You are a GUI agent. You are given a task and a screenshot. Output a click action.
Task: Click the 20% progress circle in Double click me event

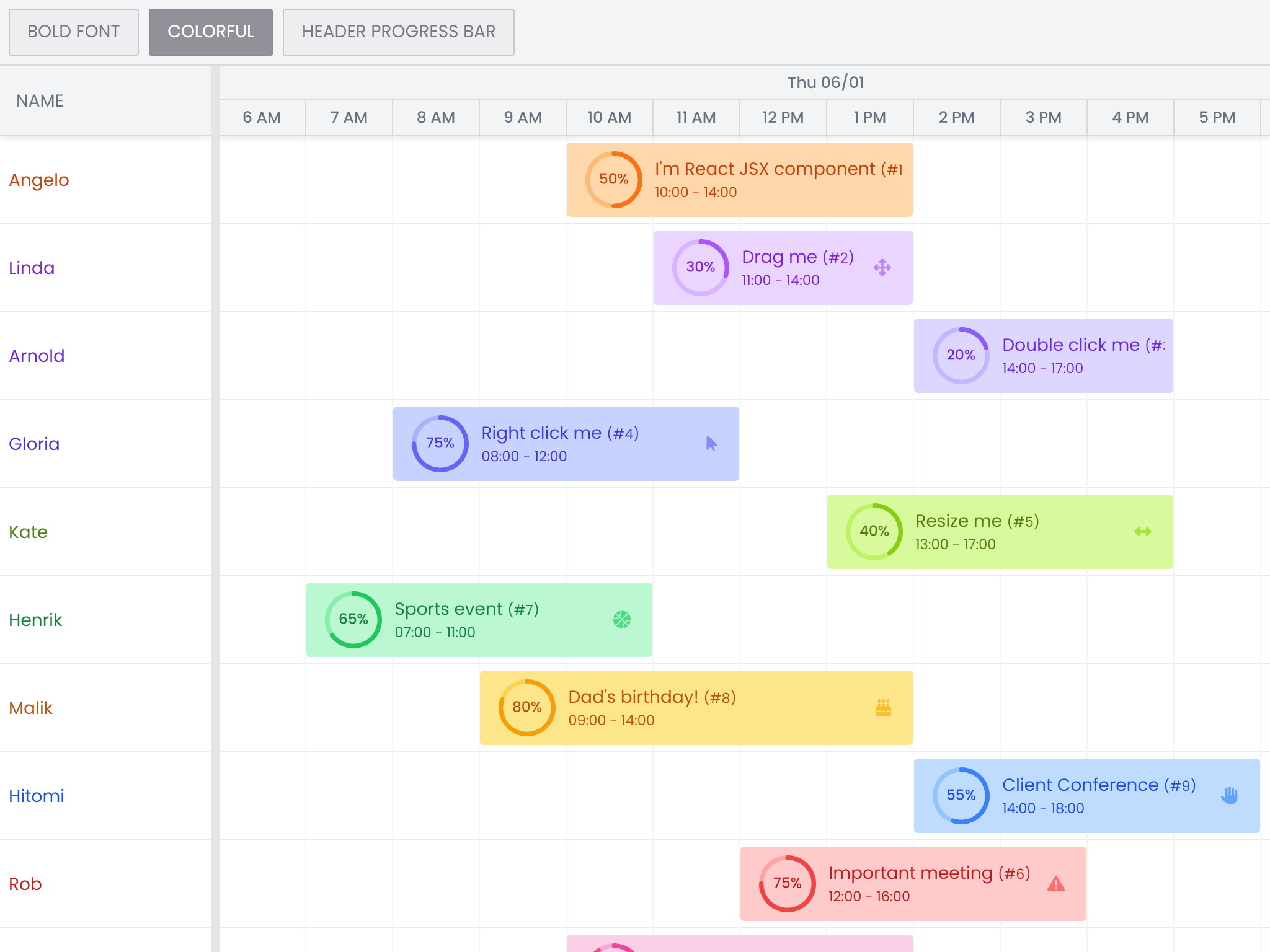click(x=961, y=356)
